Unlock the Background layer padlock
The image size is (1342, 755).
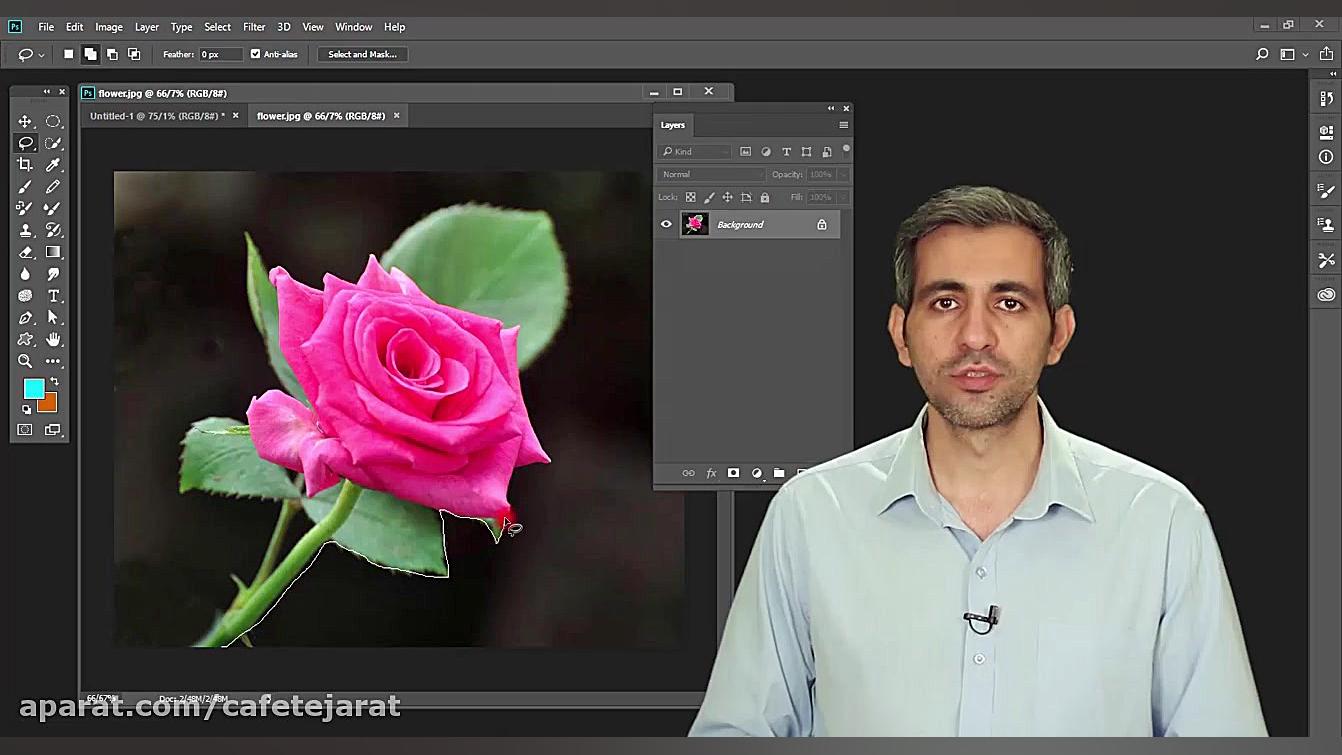tap(821, 224)
